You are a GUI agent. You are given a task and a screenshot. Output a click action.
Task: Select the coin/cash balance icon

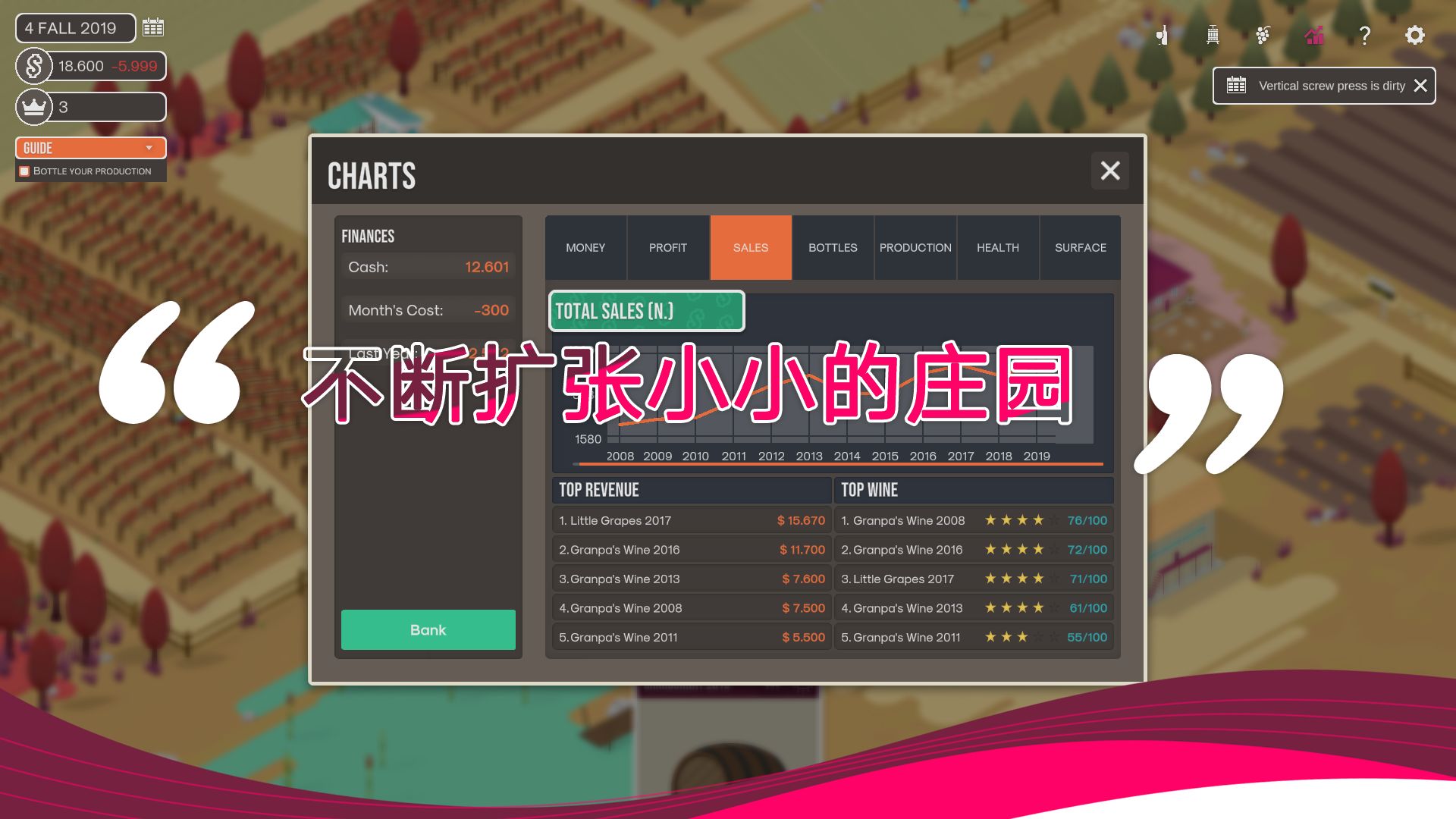click(x=35, y=66)
